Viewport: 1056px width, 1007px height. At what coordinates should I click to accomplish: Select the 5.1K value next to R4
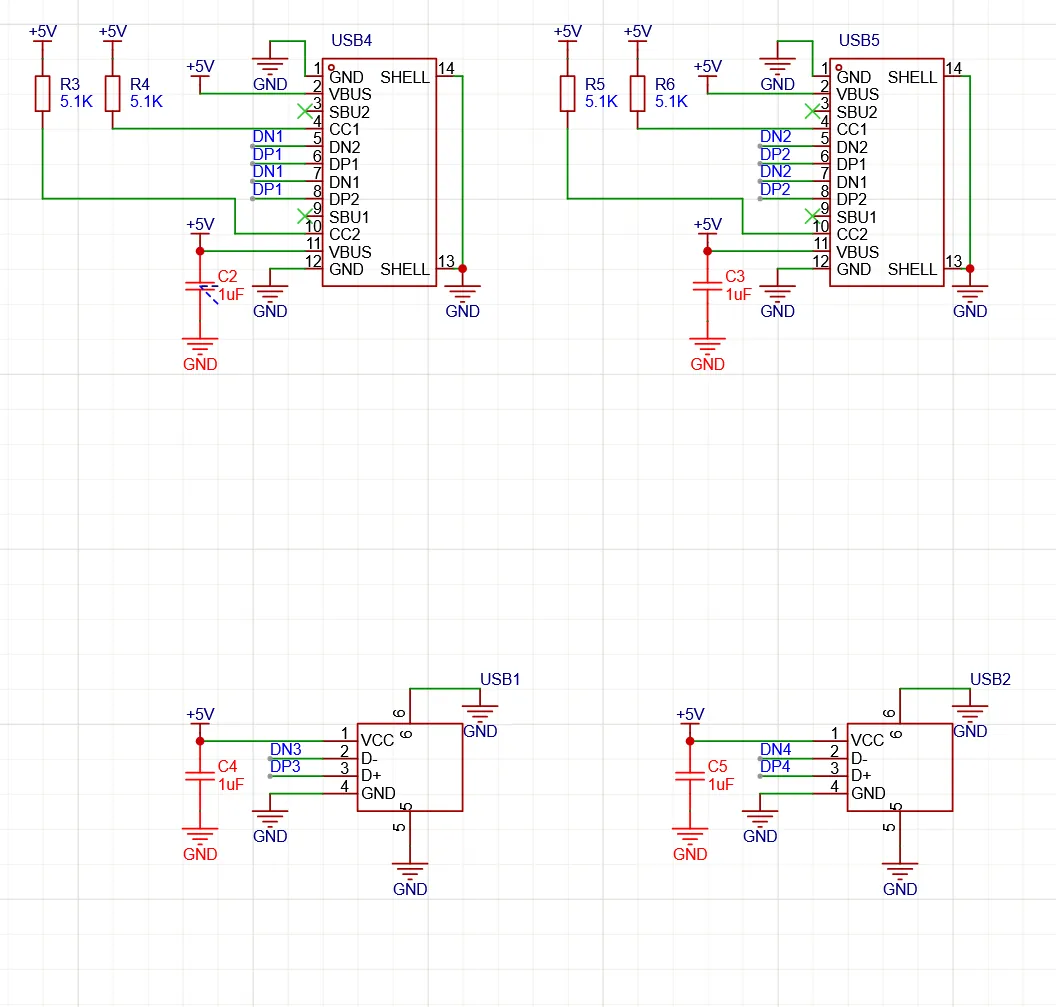(x=146, y=102)
